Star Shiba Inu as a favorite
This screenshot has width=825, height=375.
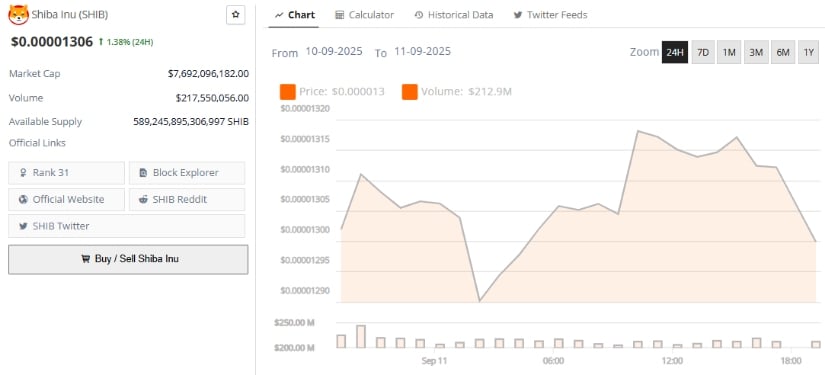pos(236,15)
